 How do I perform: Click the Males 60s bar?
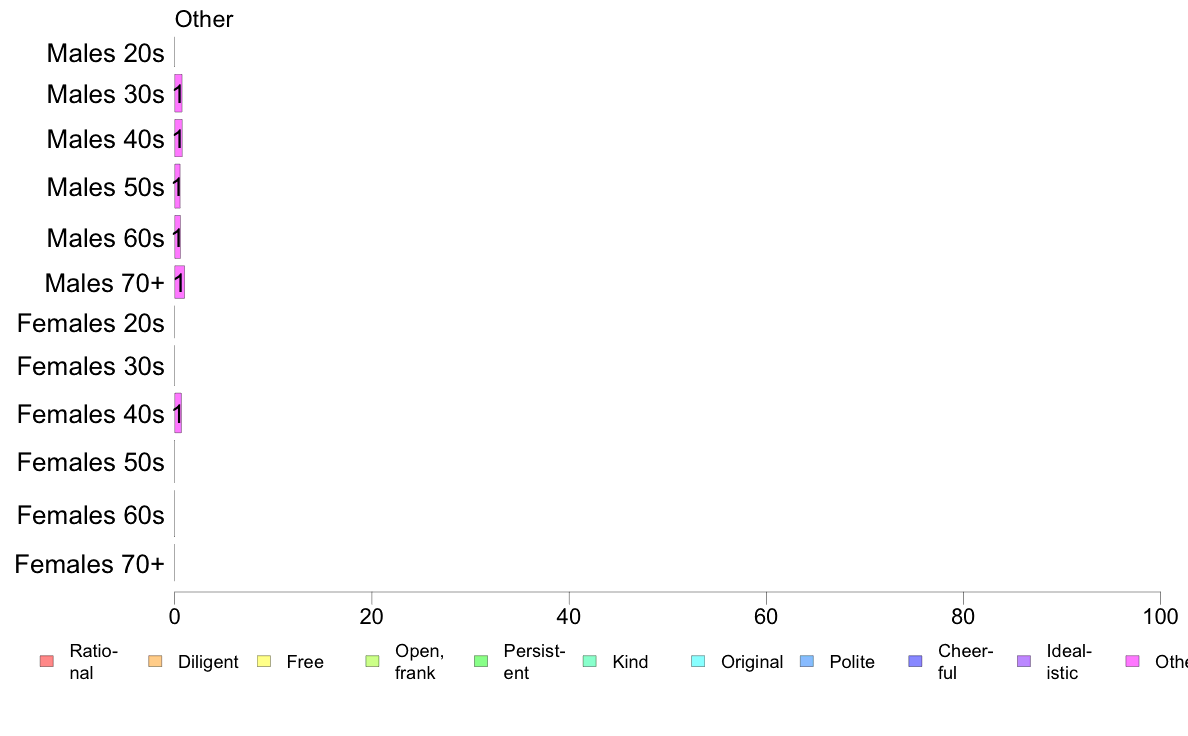[x=177, y=237]
